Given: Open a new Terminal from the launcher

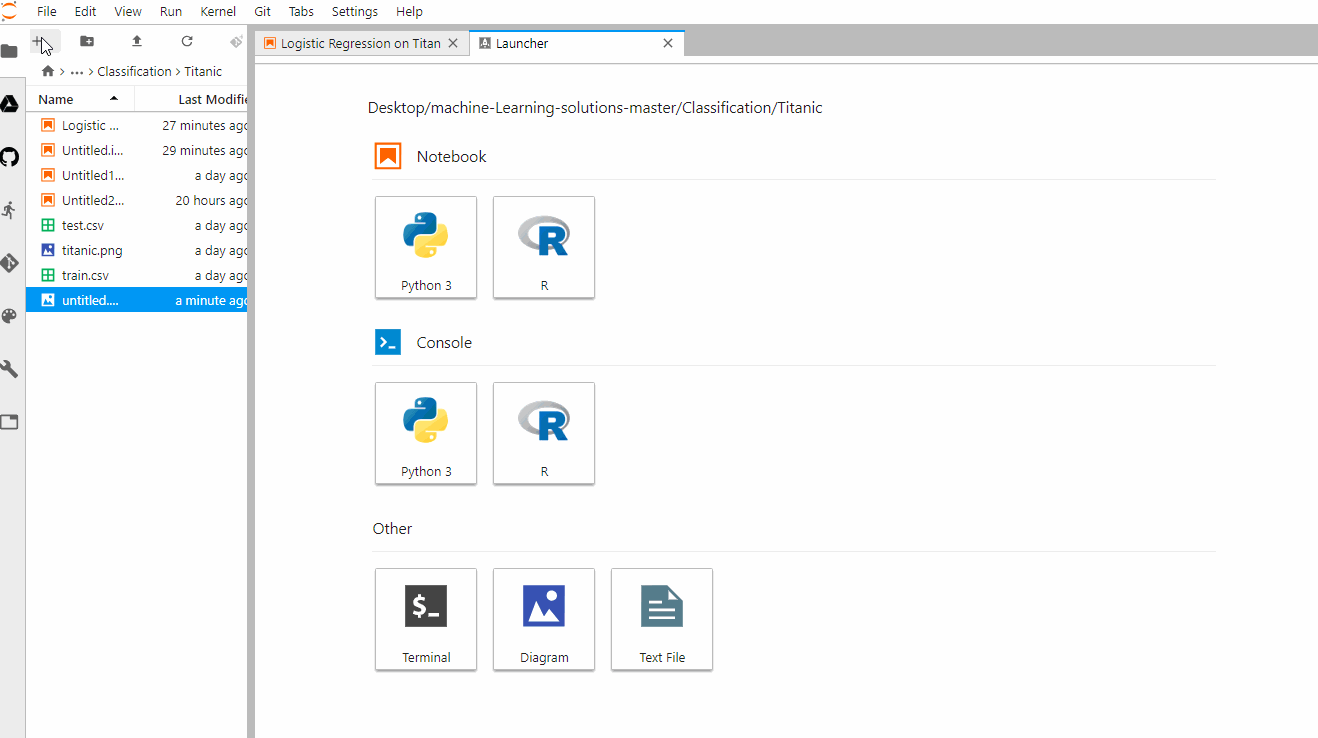Looking at the screenshot, I should pyautogui.click(x=426, y=619).
